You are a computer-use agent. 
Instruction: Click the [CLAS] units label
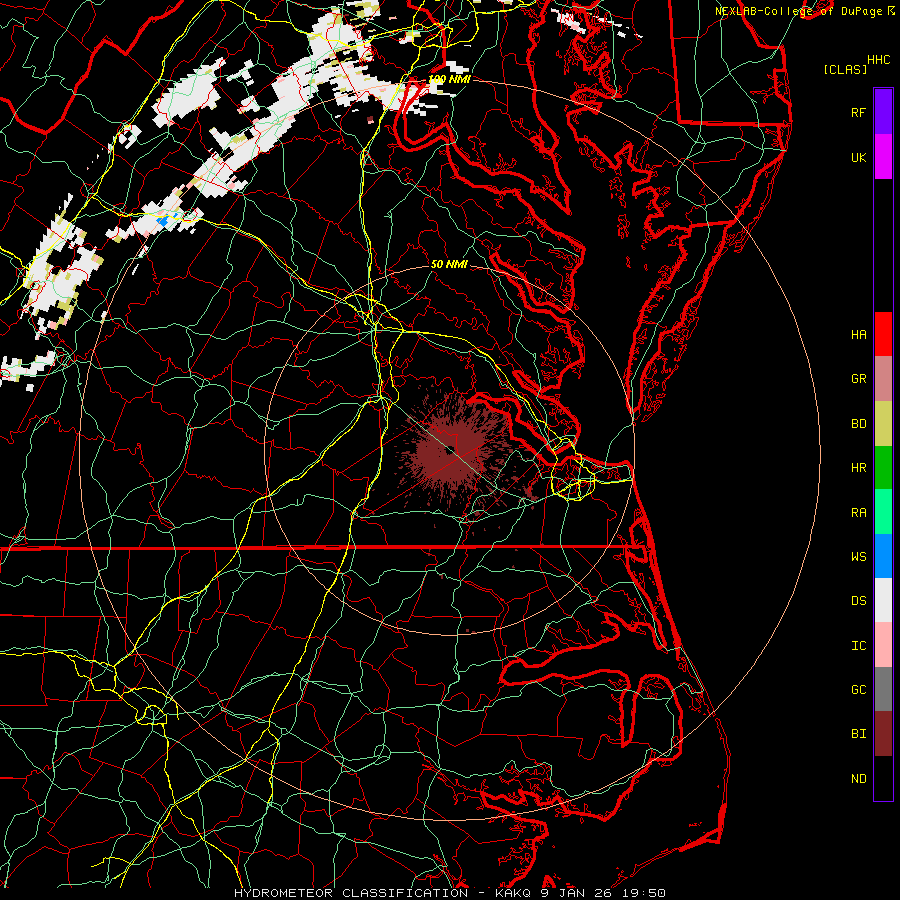(845, 69)
